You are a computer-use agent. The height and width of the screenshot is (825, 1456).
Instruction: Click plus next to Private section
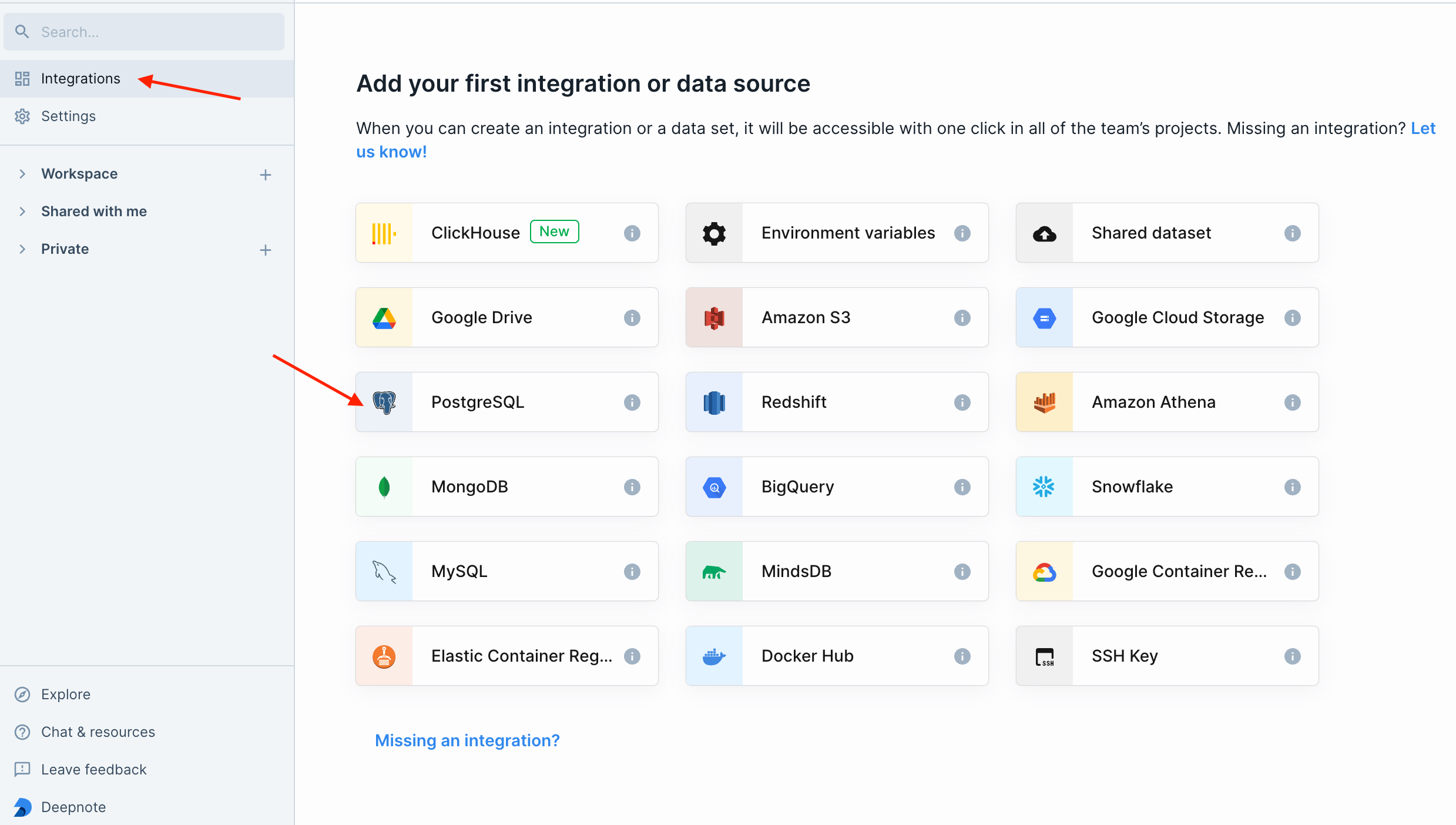266,250
